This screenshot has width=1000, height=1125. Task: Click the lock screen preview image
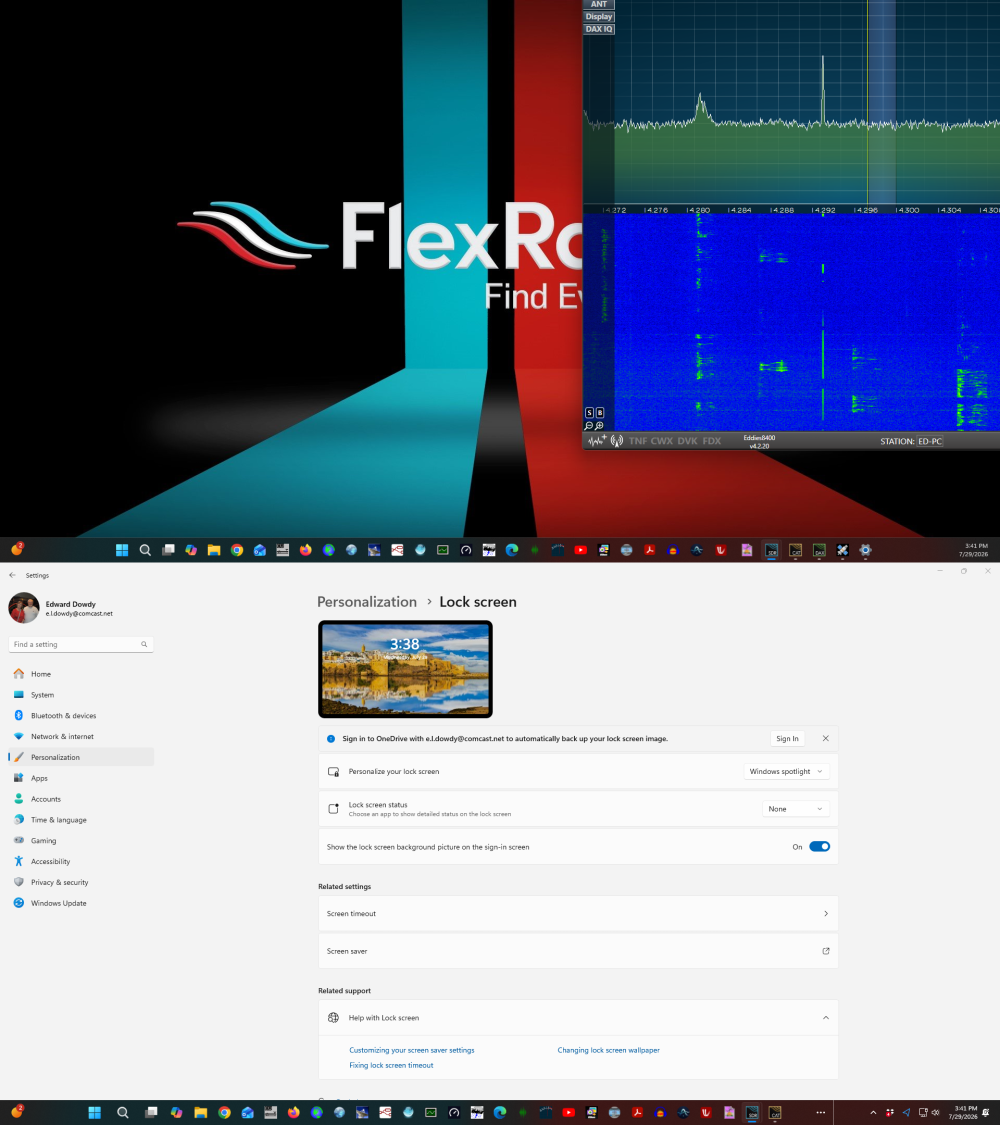click(405, 669)
